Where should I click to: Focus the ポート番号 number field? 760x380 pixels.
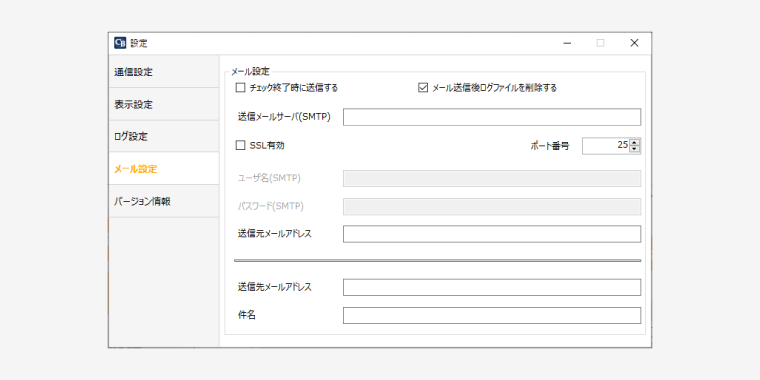pos(605,145)
